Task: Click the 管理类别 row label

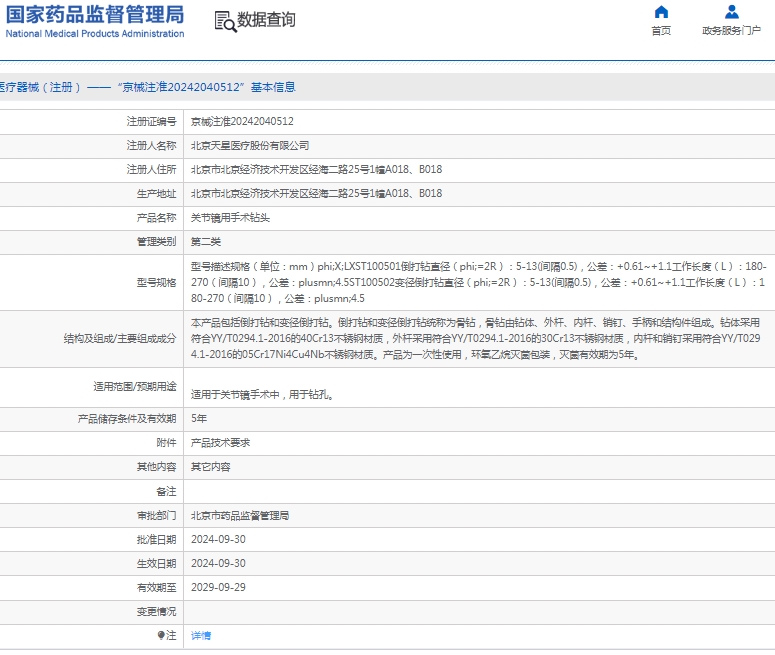Action: (156, 242)
